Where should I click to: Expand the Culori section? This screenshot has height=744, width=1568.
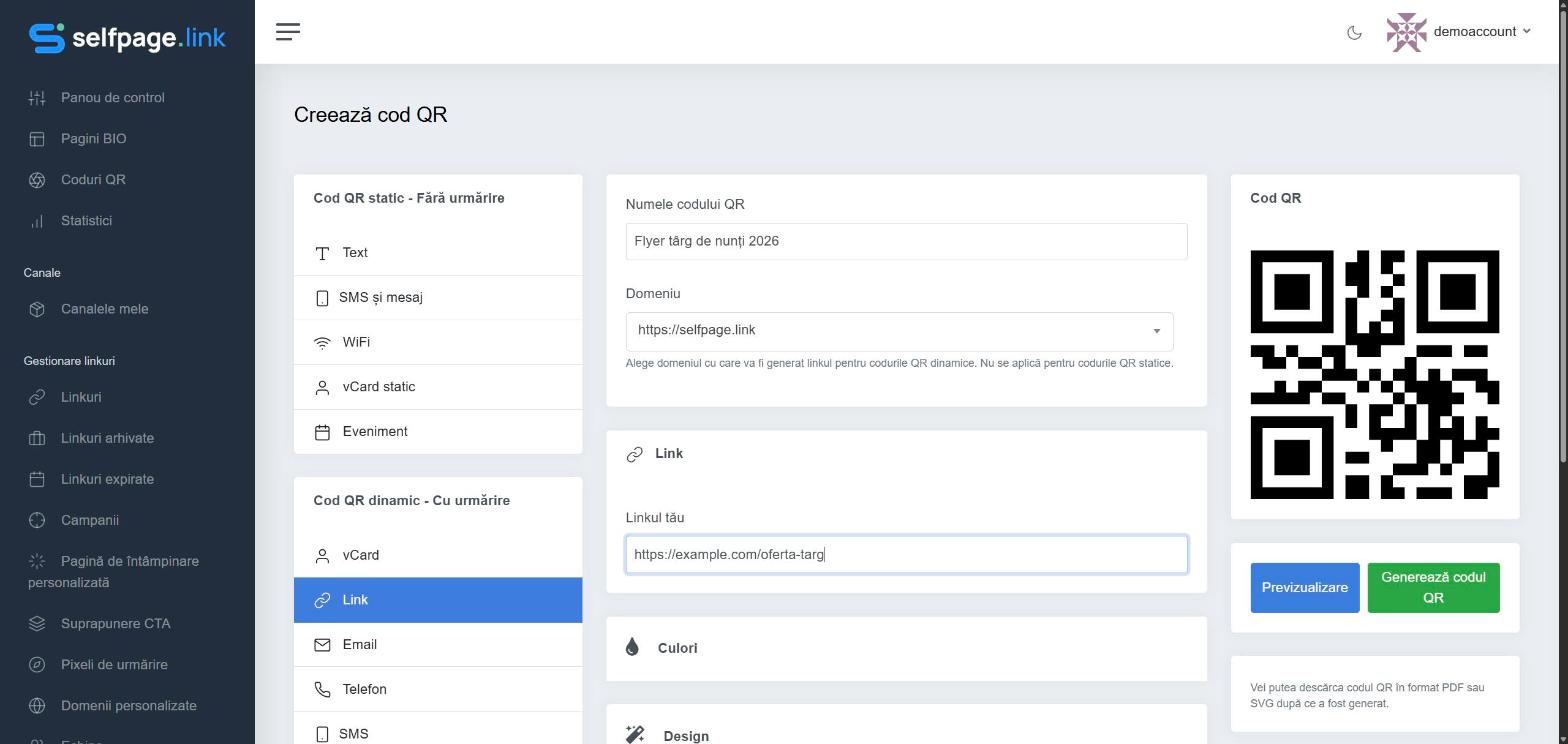point(906,648)
